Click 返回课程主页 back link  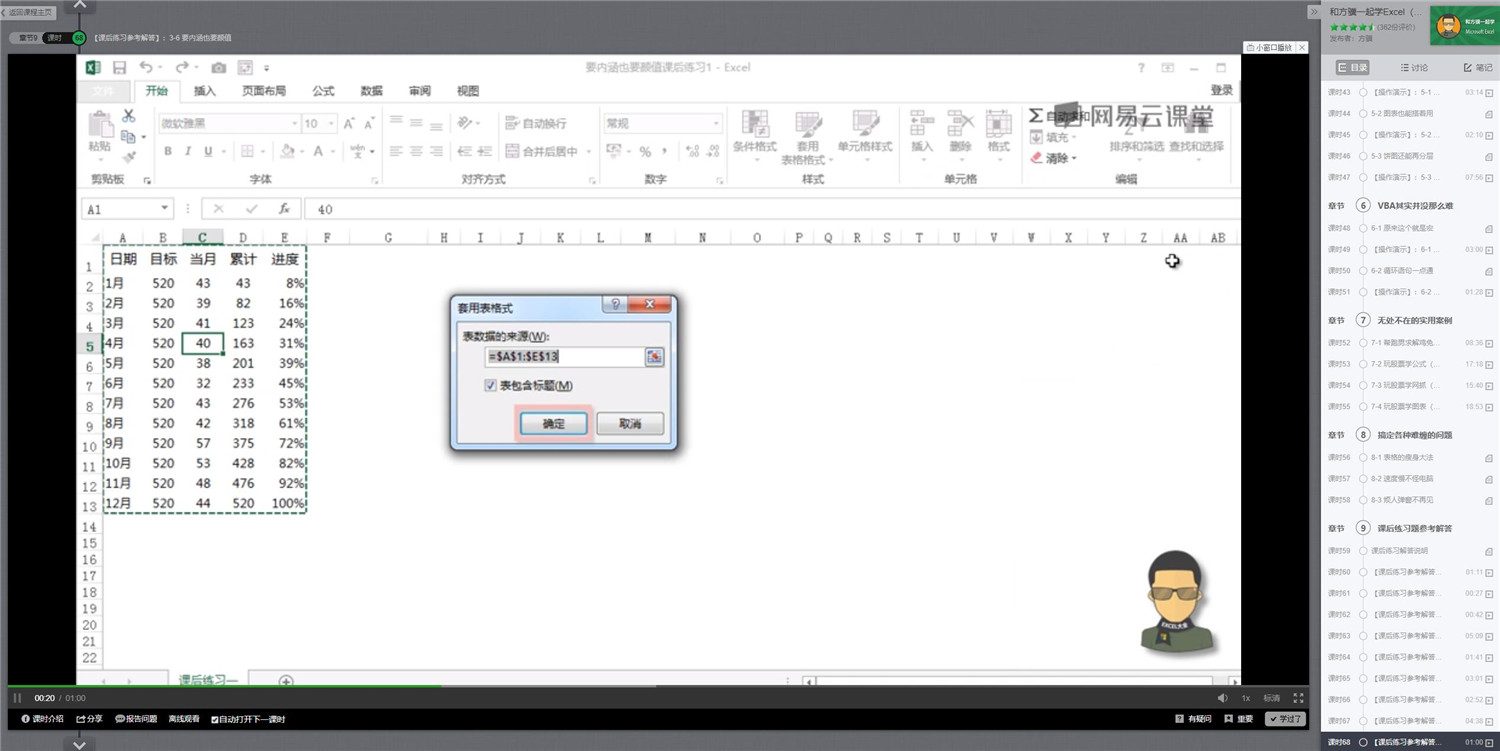[28, 12]
